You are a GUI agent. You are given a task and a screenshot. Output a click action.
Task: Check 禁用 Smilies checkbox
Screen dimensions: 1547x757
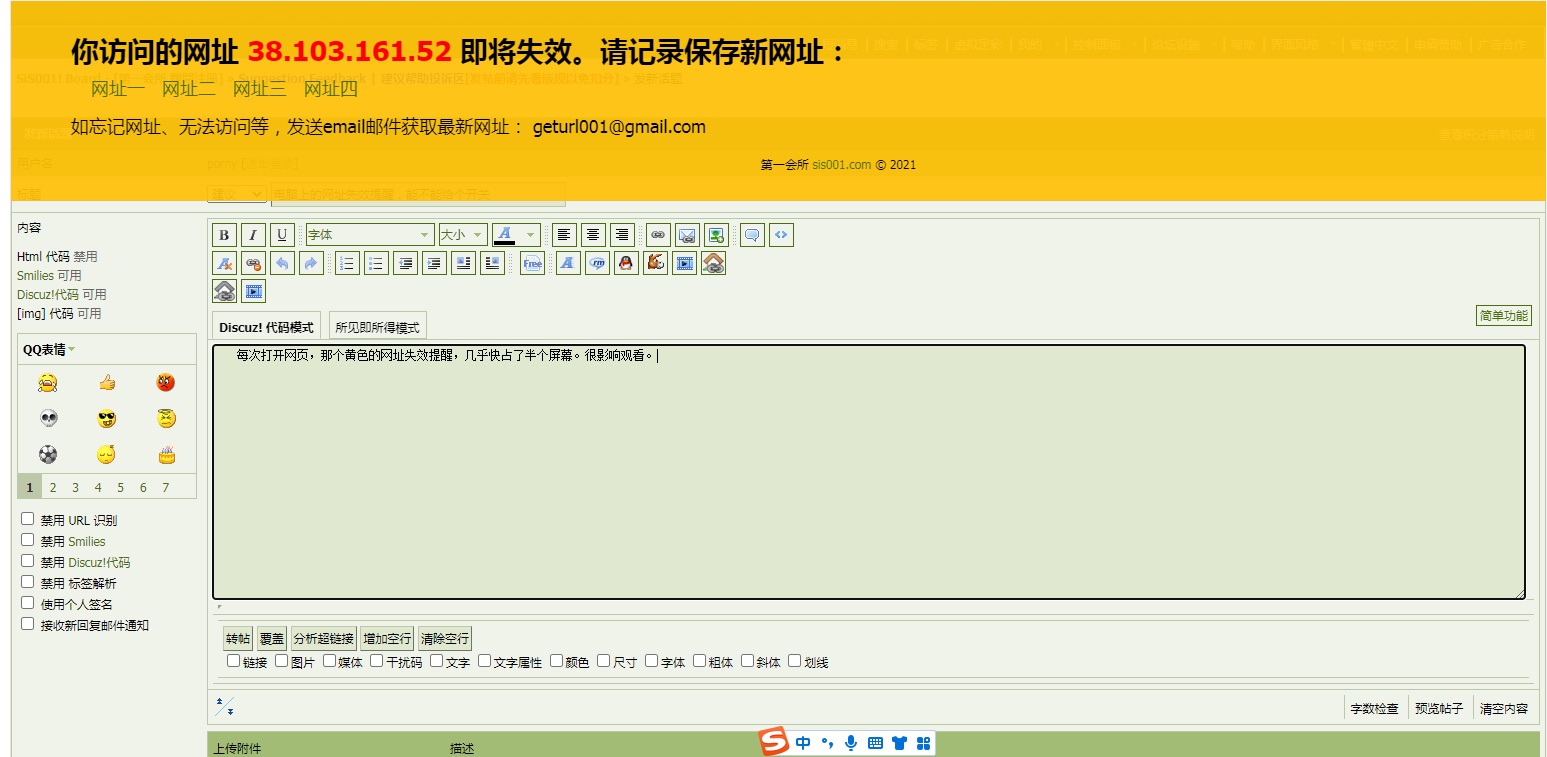[x=28, y=540]
